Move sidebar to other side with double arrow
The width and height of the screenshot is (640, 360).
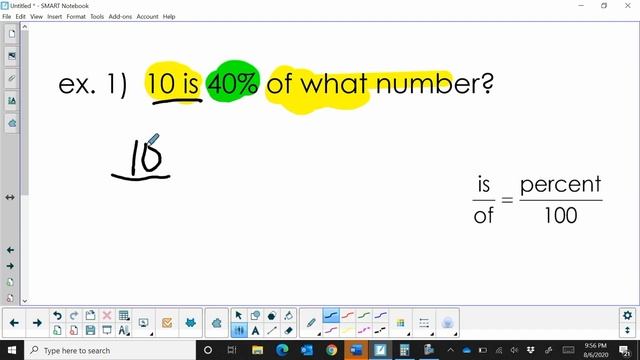tap(10, 197)
